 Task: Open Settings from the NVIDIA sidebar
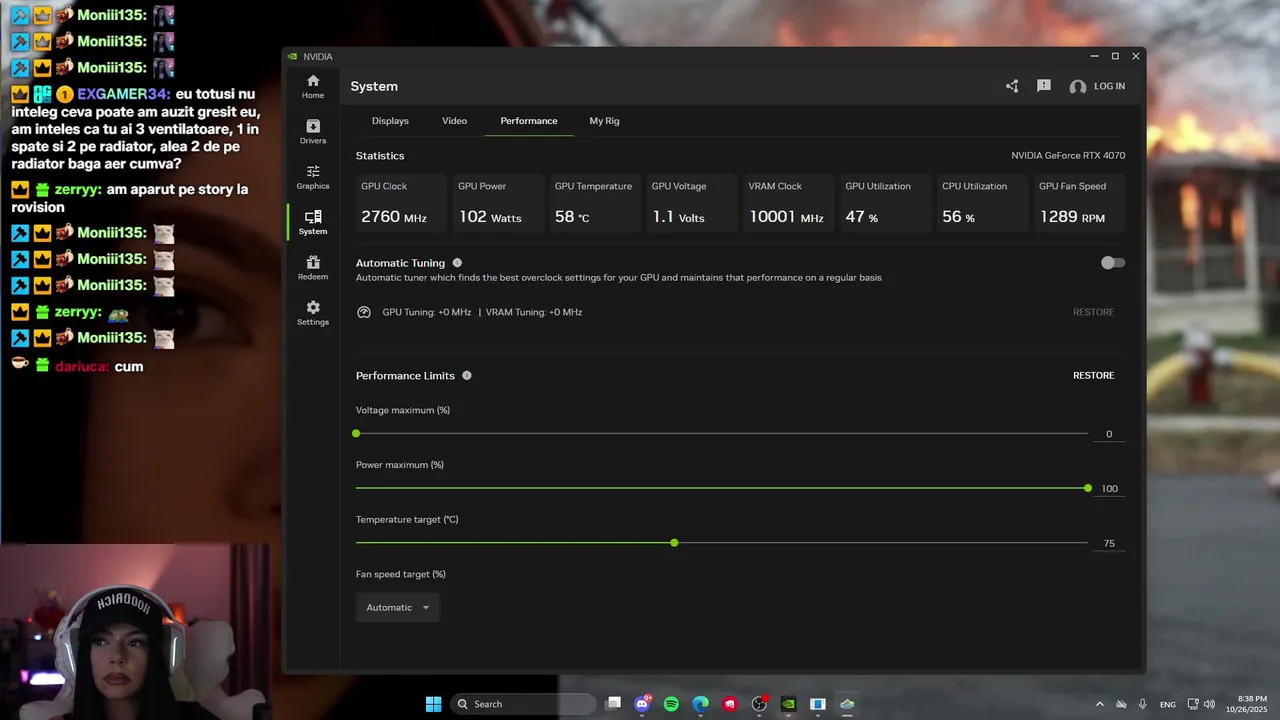pyautogui.click(x=313, y=313)
